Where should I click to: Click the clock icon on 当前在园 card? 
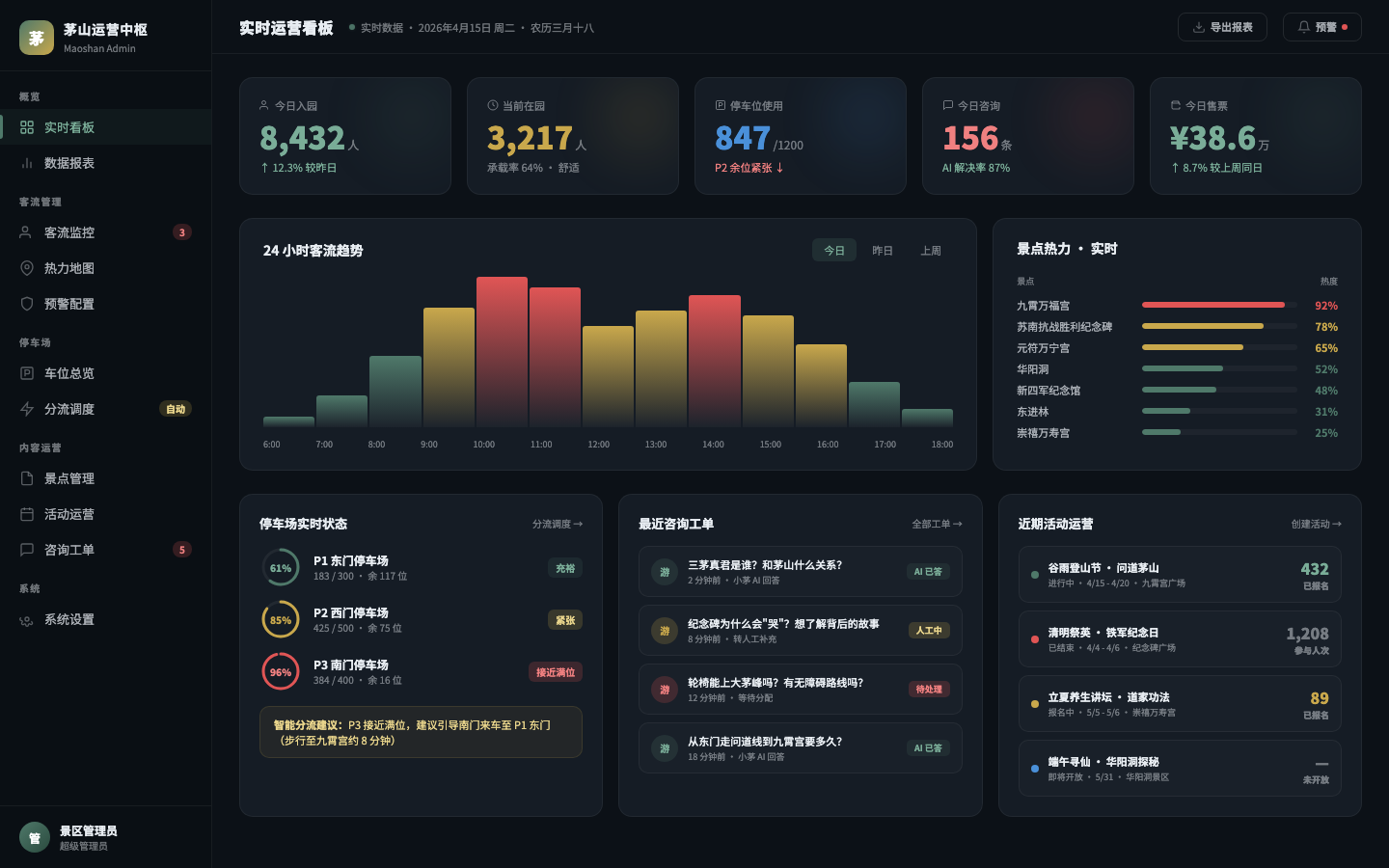(493, 105)
